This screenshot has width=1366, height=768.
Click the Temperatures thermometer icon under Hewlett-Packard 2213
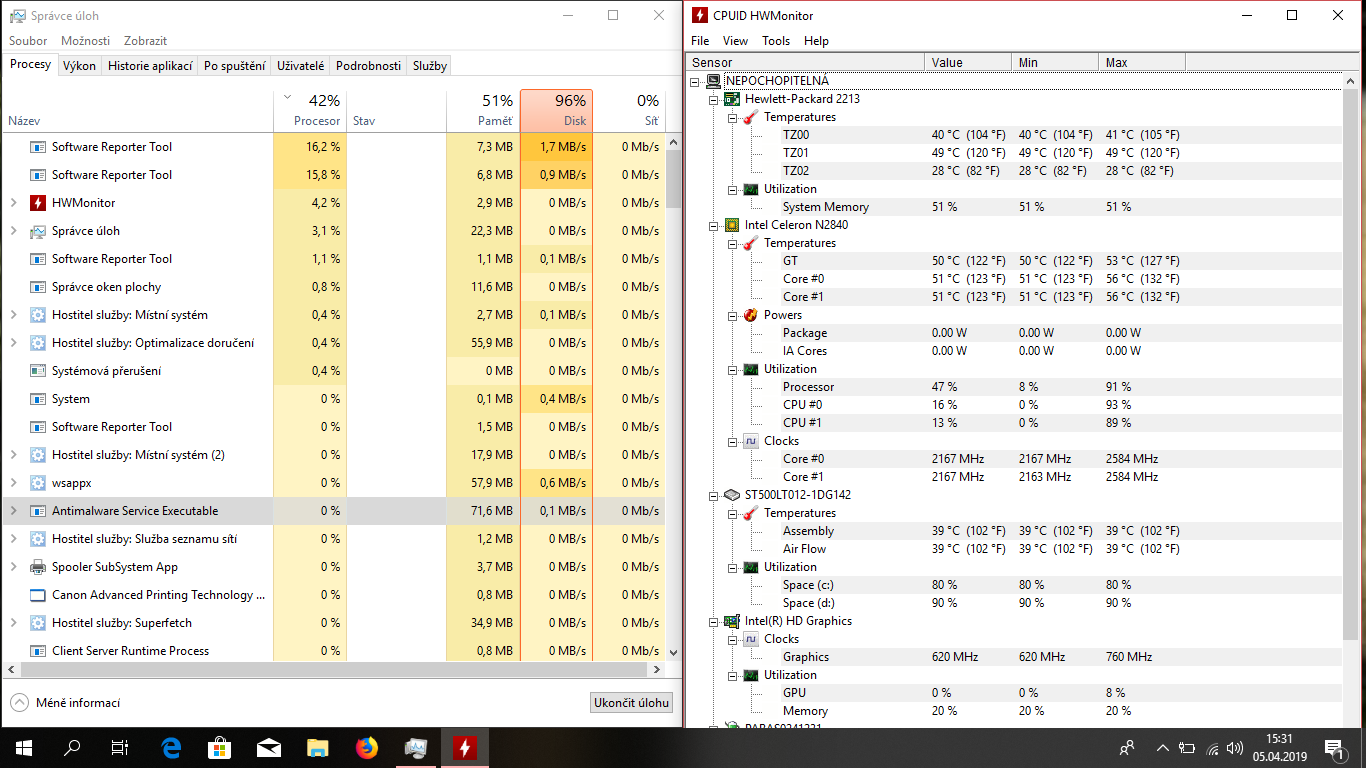click(750, 117)
